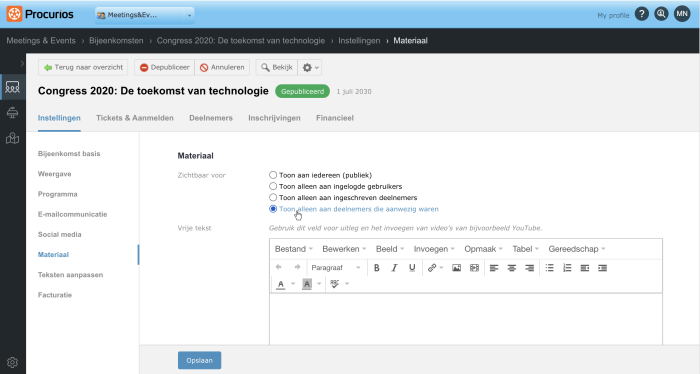700x374 pixels.
Task: Switch to the Financieel tab
Action: pos(335,118)
